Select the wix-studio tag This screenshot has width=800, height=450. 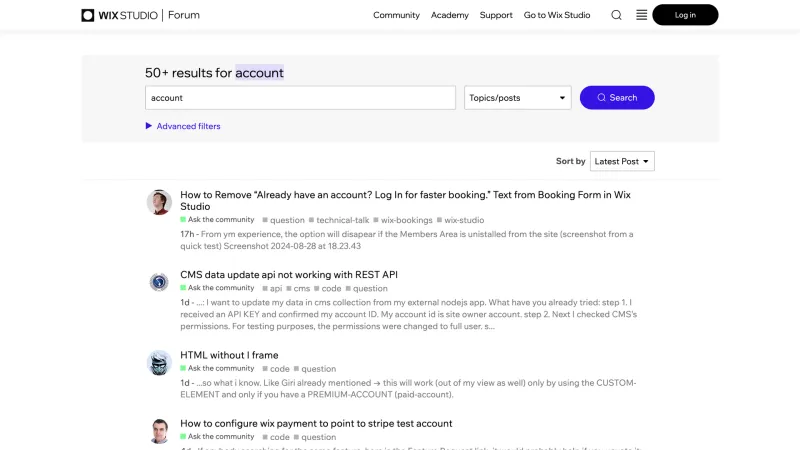pos(460,220)
